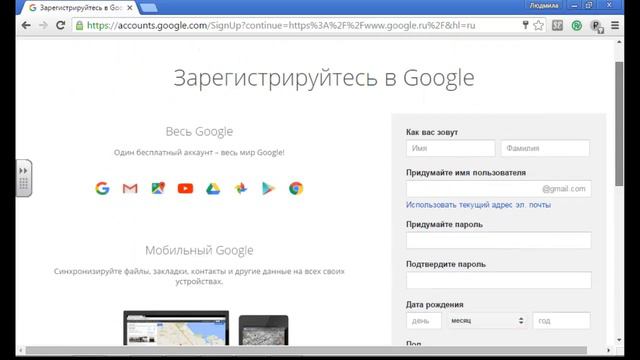This screenshot has height=360, width=640.
Task: Click the browser Back arrow
Action: (x=26, y=25)
